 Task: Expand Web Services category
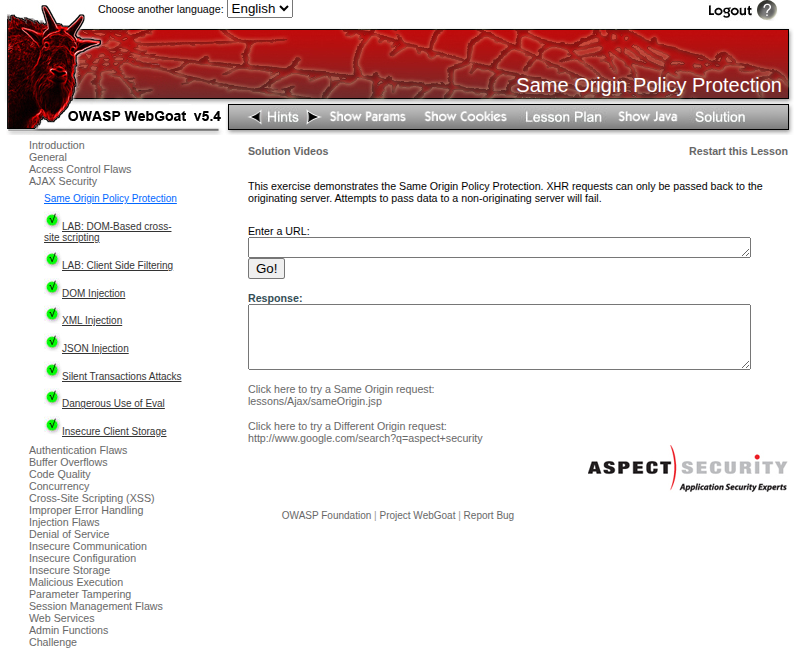point(62,618)
